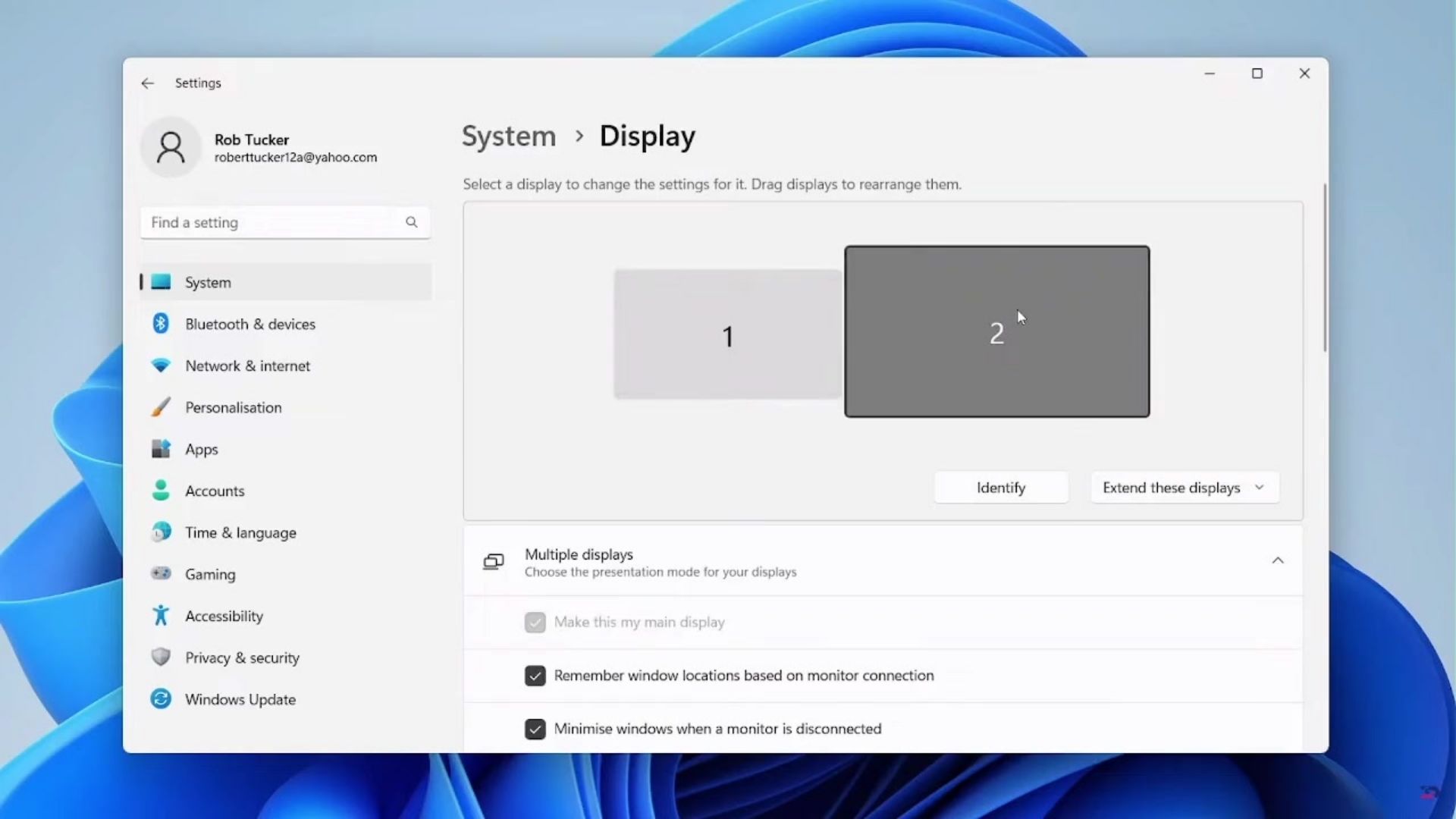The width and height of the screenshot is (1456, 819).
Task: Click the Accounts person icon
Action: click(161, 491)
